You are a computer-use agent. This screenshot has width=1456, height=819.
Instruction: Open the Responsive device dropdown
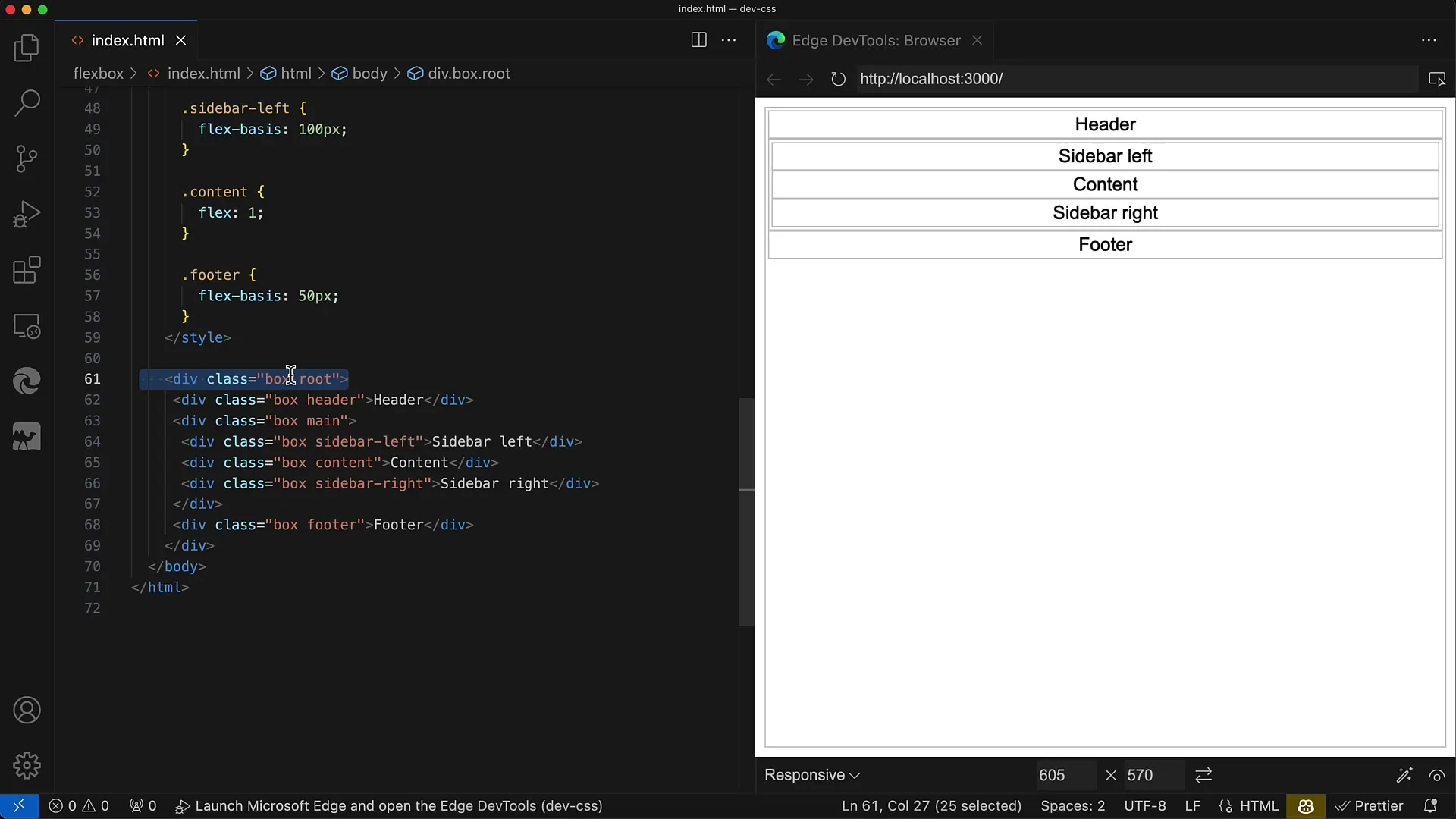812,775
